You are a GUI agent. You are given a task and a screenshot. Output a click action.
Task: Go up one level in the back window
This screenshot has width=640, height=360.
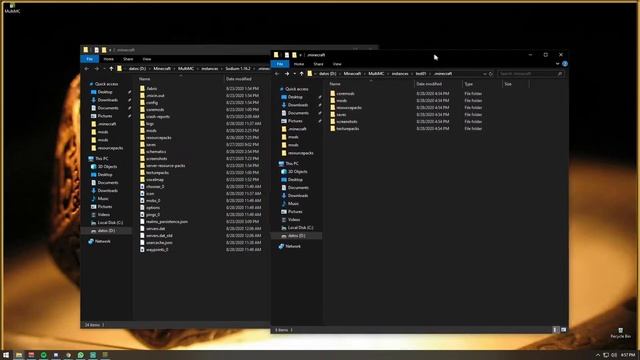[x=111, y=69]
